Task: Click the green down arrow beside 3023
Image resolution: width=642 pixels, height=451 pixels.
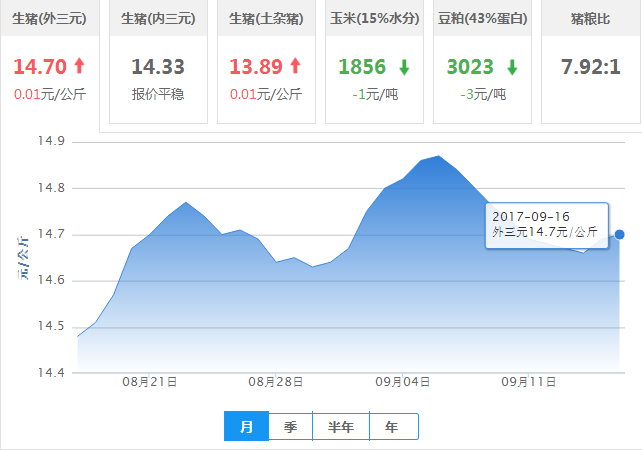Action: tap(512, 68)
